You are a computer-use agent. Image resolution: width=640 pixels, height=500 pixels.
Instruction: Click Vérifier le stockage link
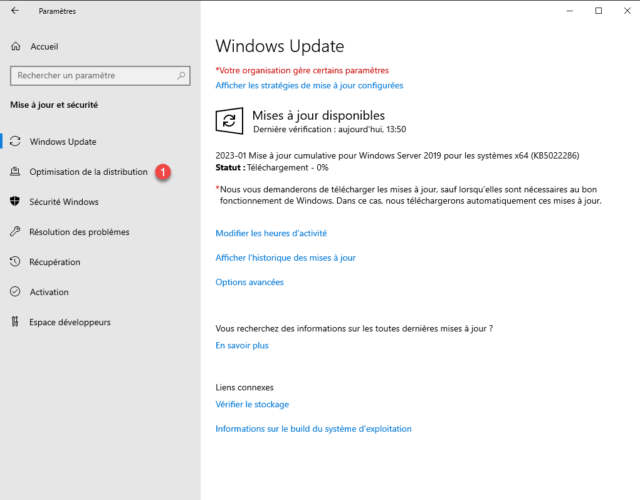point(252,404)
